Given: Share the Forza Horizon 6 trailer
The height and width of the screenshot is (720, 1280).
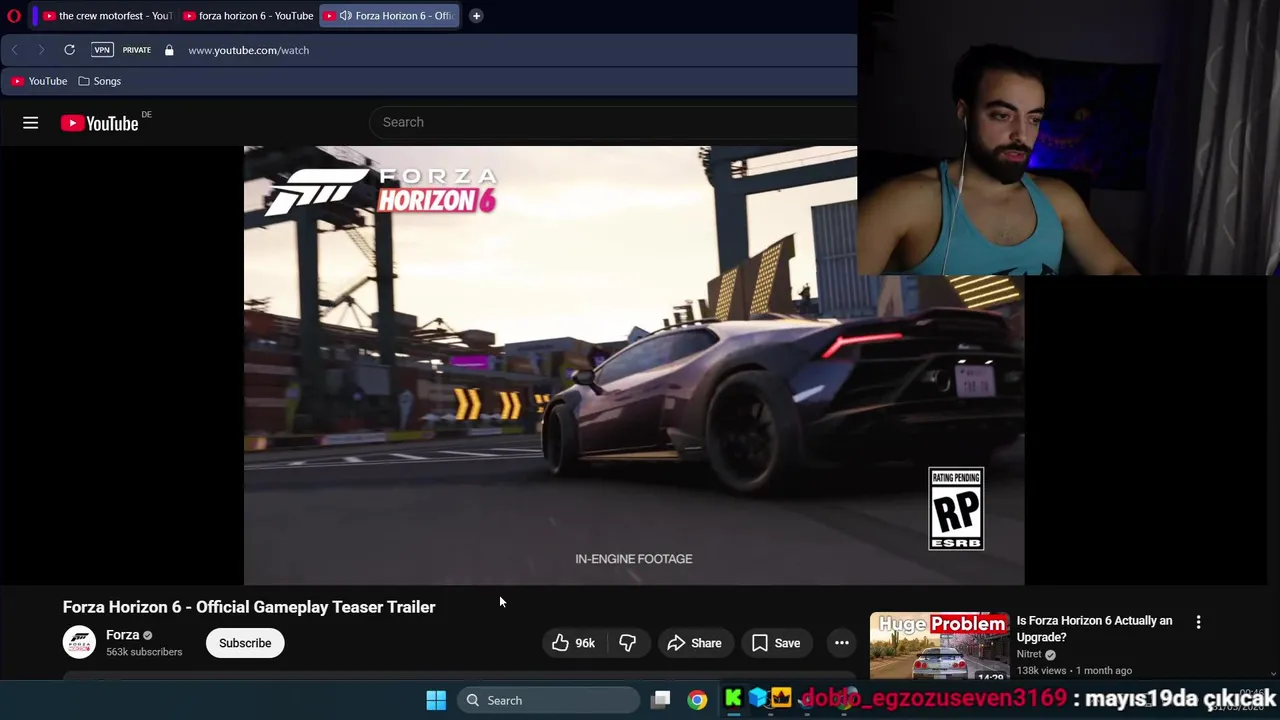Looking at the screenshot, I should pos(694,643).
